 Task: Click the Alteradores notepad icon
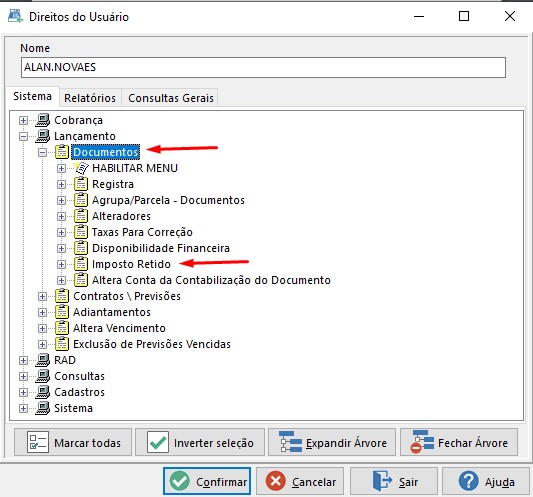[x=81, y=216]
